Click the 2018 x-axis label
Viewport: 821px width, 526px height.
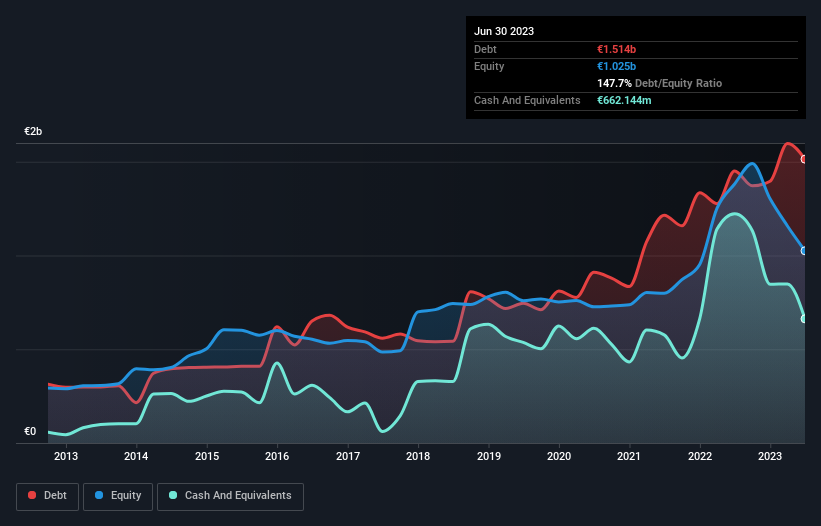pyautogui.click(x=418, y=456)
